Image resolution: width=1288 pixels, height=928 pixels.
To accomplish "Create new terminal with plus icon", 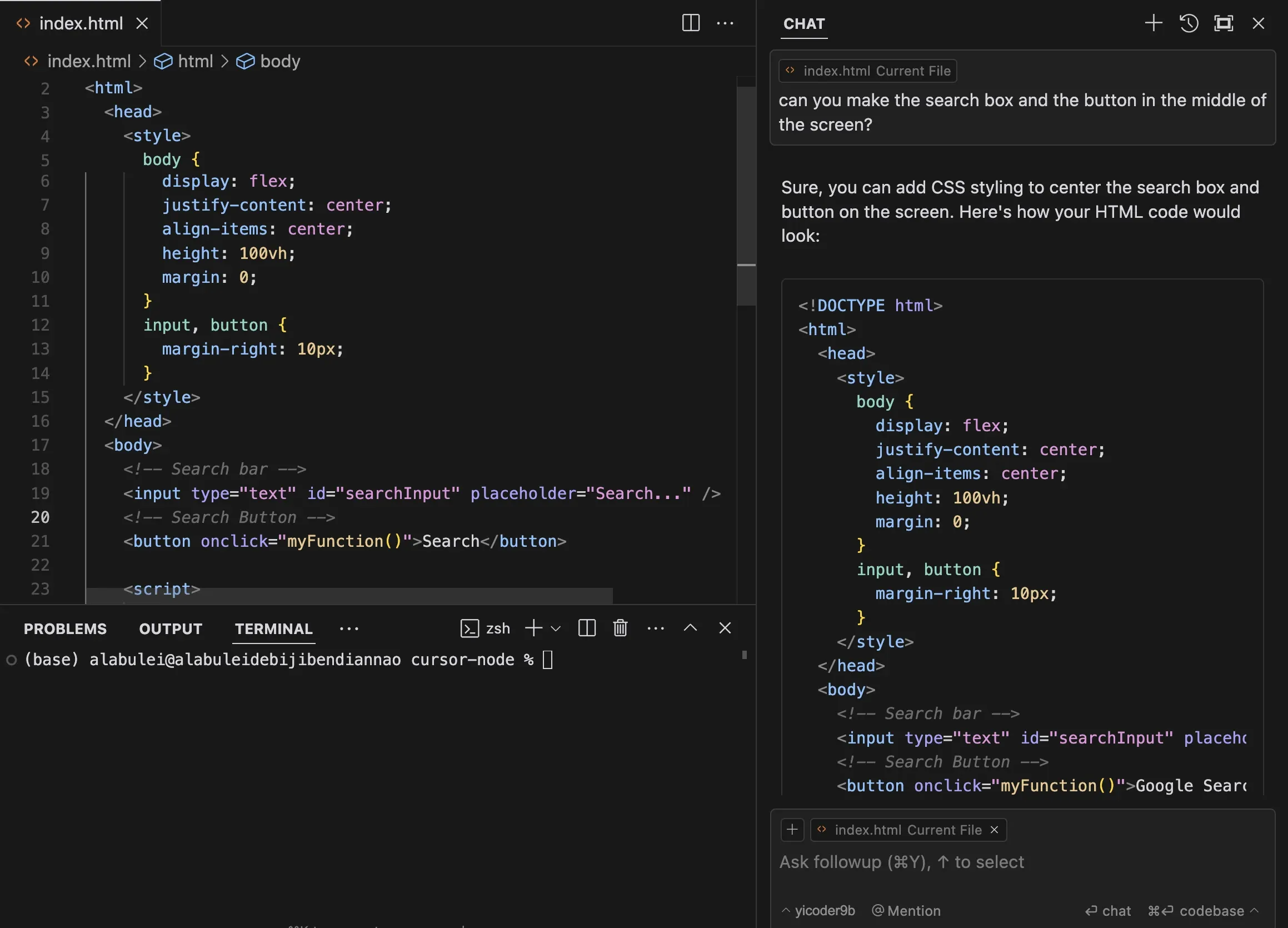I will [x=533, y=628].
